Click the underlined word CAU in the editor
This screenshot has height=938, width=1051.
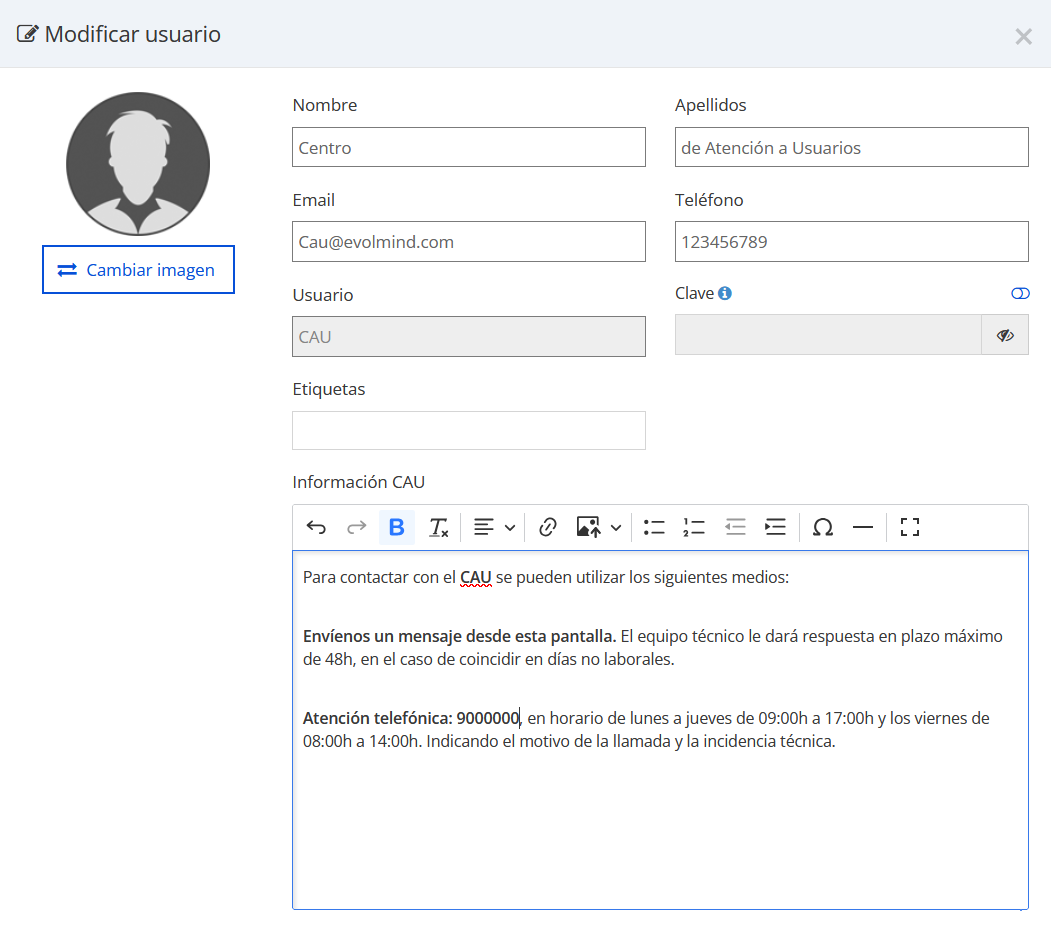(x=476, y=578)
